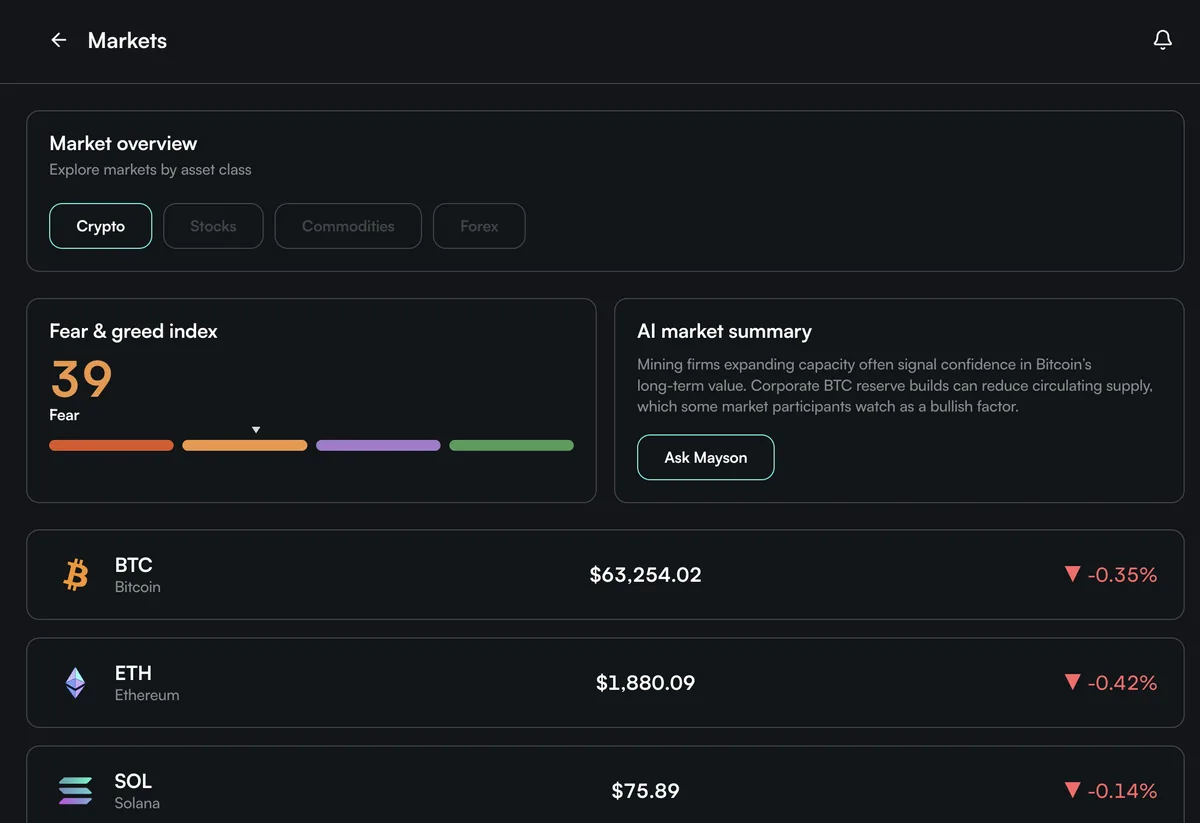Click the AI summary paragraph text

tap(895, 386)
